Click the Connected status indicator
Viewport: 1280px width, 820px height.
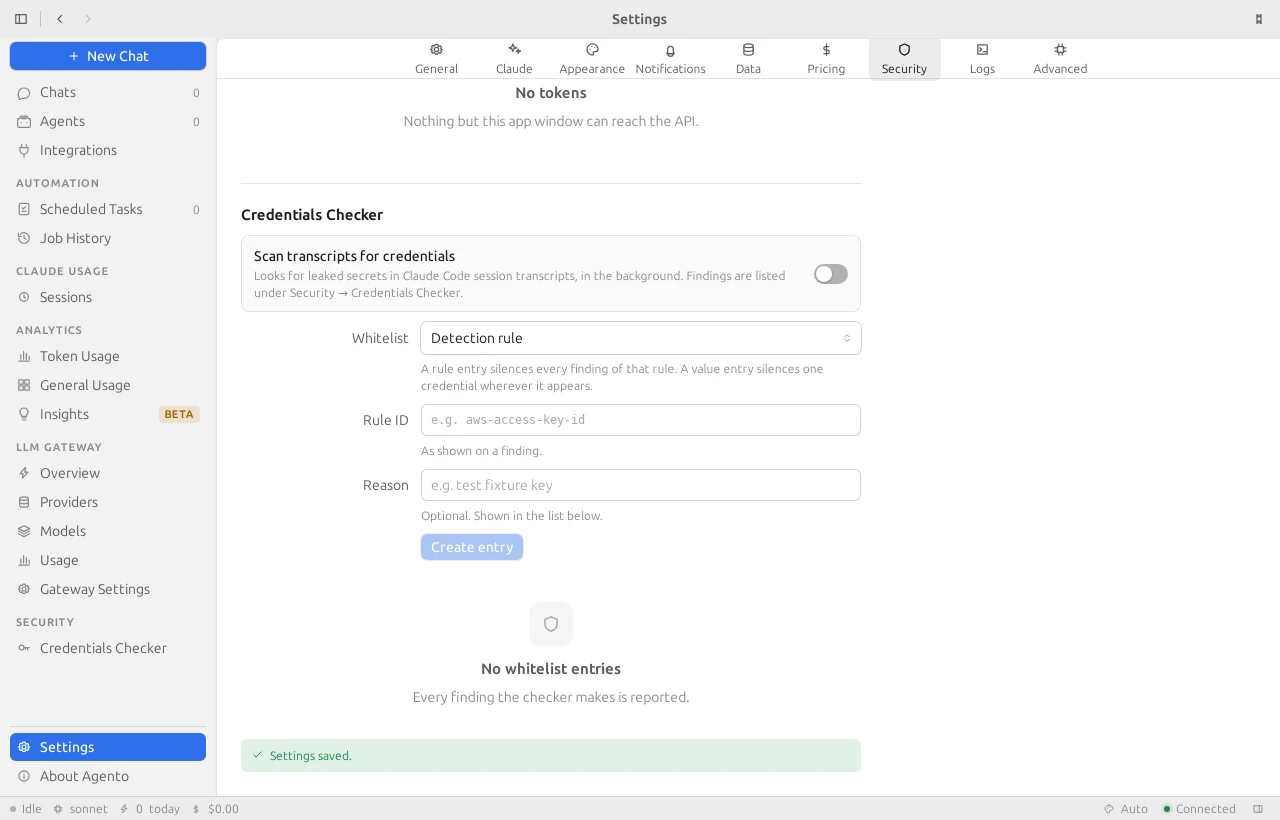1199,809
